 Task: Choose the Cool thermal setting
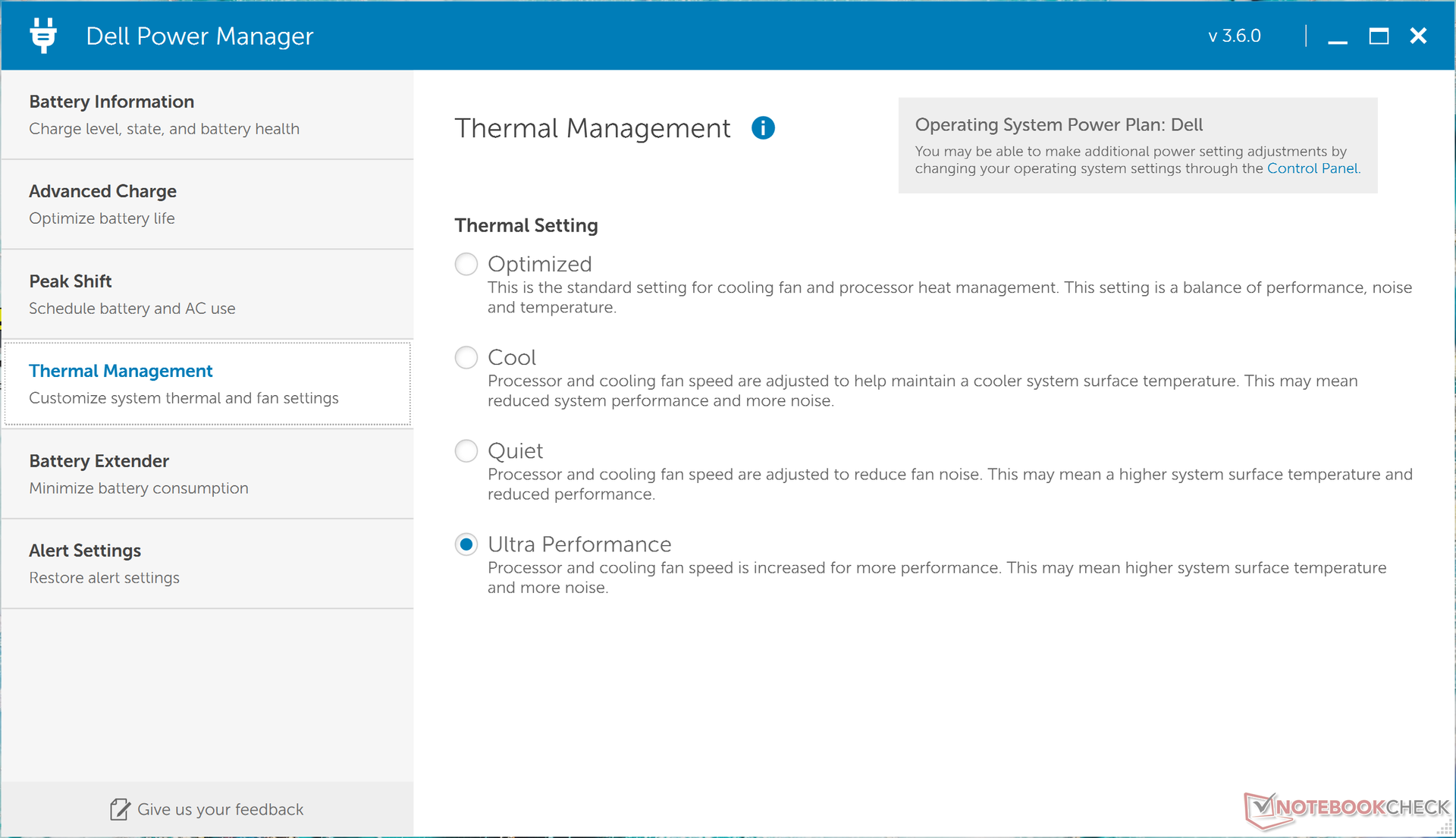466,357
